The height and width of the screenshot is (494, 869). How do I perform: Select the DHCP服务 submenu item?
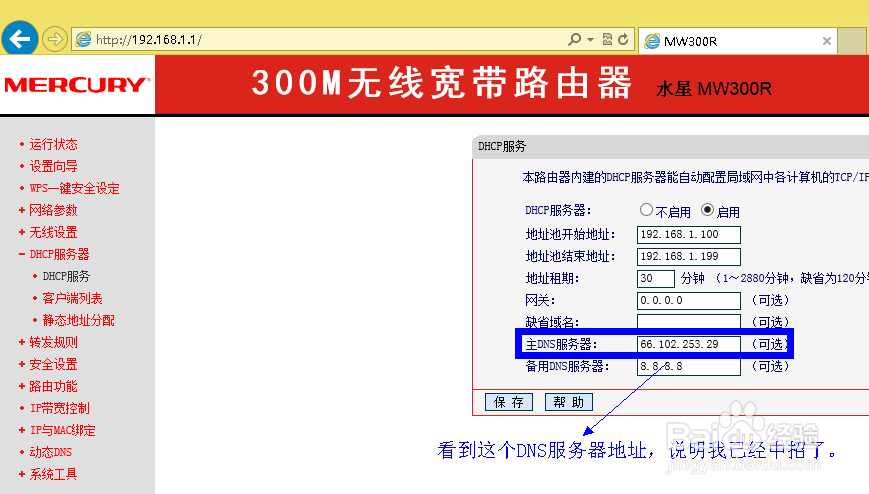point(66,276)
